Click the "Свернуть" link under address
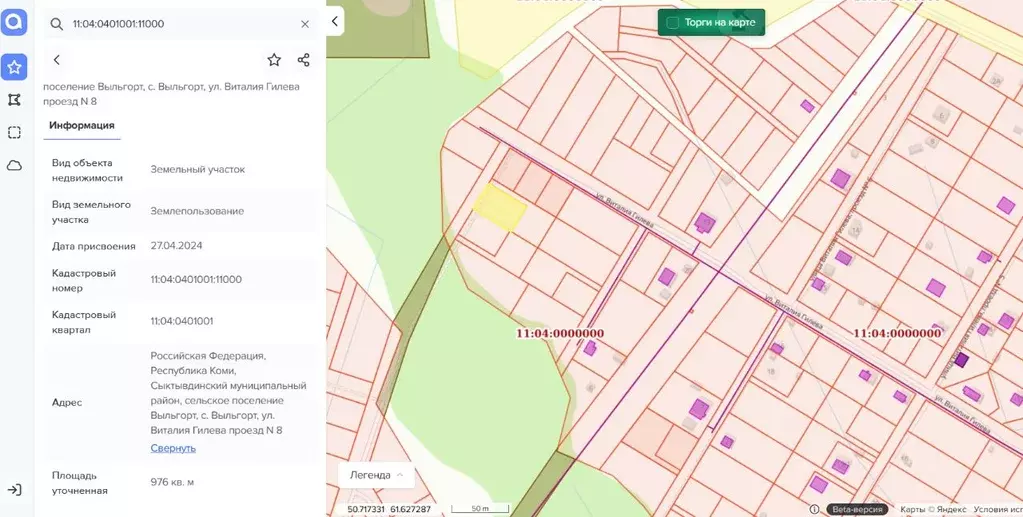Viewport: 1023px width, 517px height. tap(173, 448)
